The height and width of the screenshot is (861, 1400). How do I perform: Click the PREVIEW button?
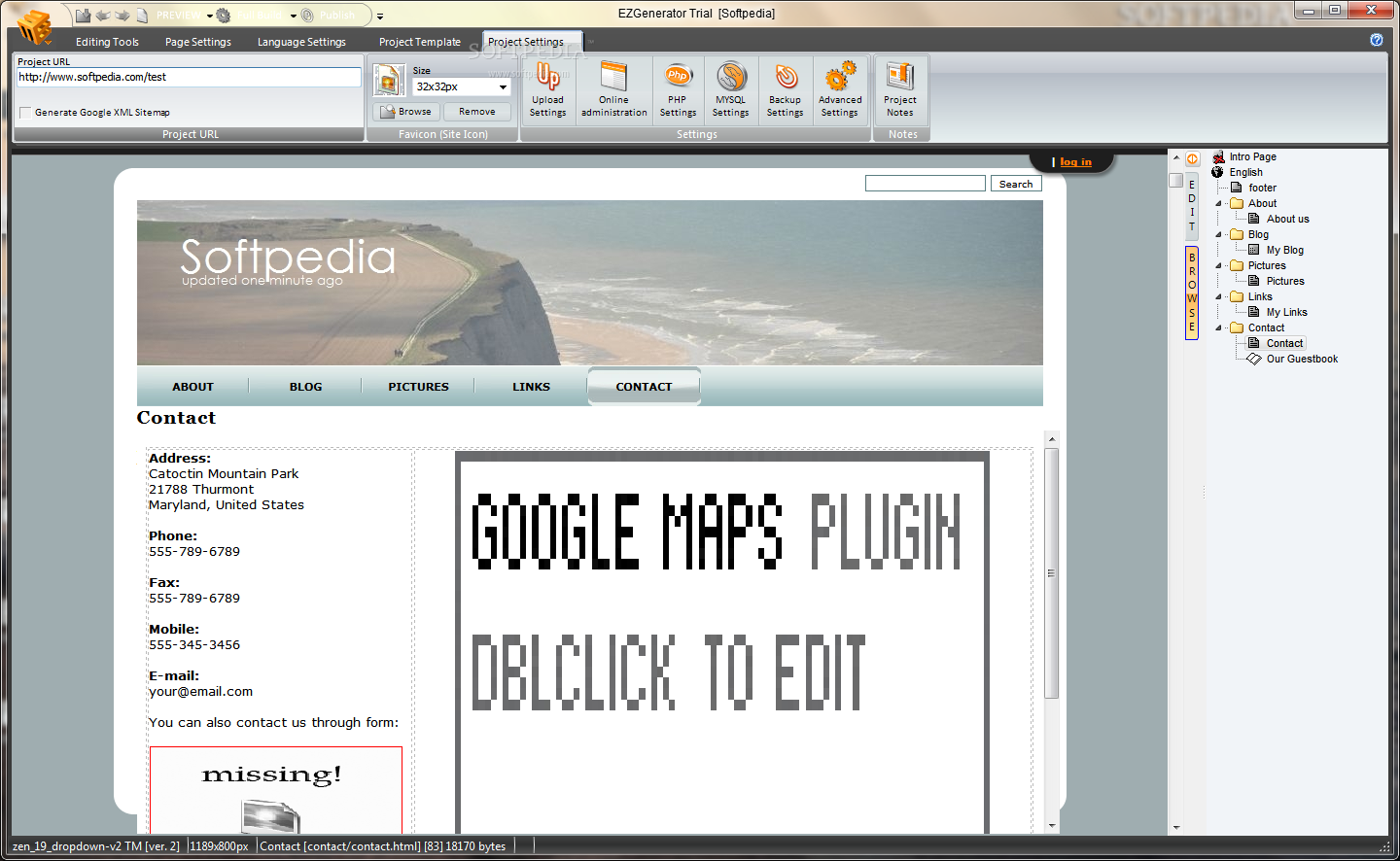point(179,16)
